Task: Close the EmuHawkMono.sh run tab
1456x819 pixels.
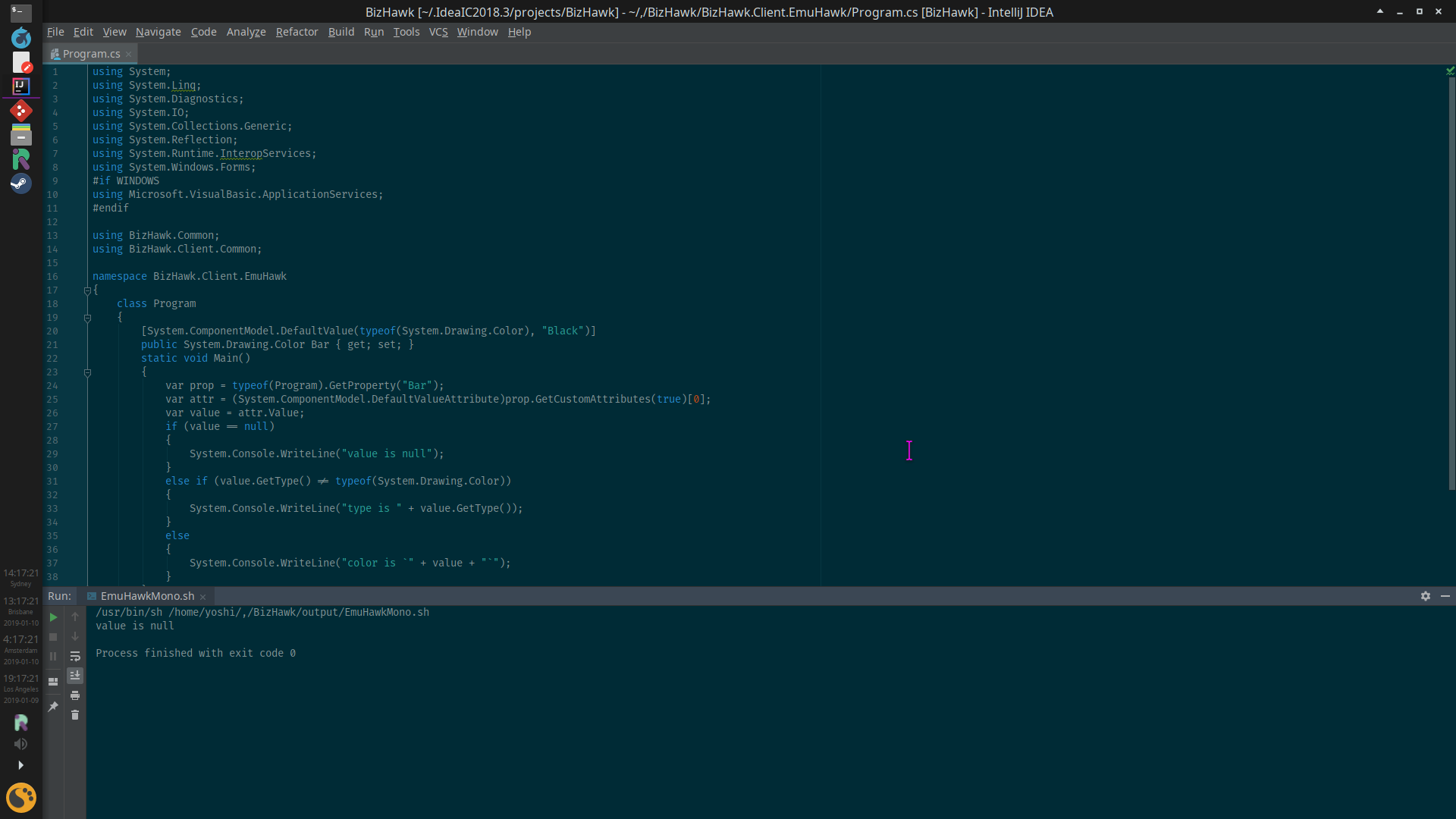Action: tap(203, 598)
